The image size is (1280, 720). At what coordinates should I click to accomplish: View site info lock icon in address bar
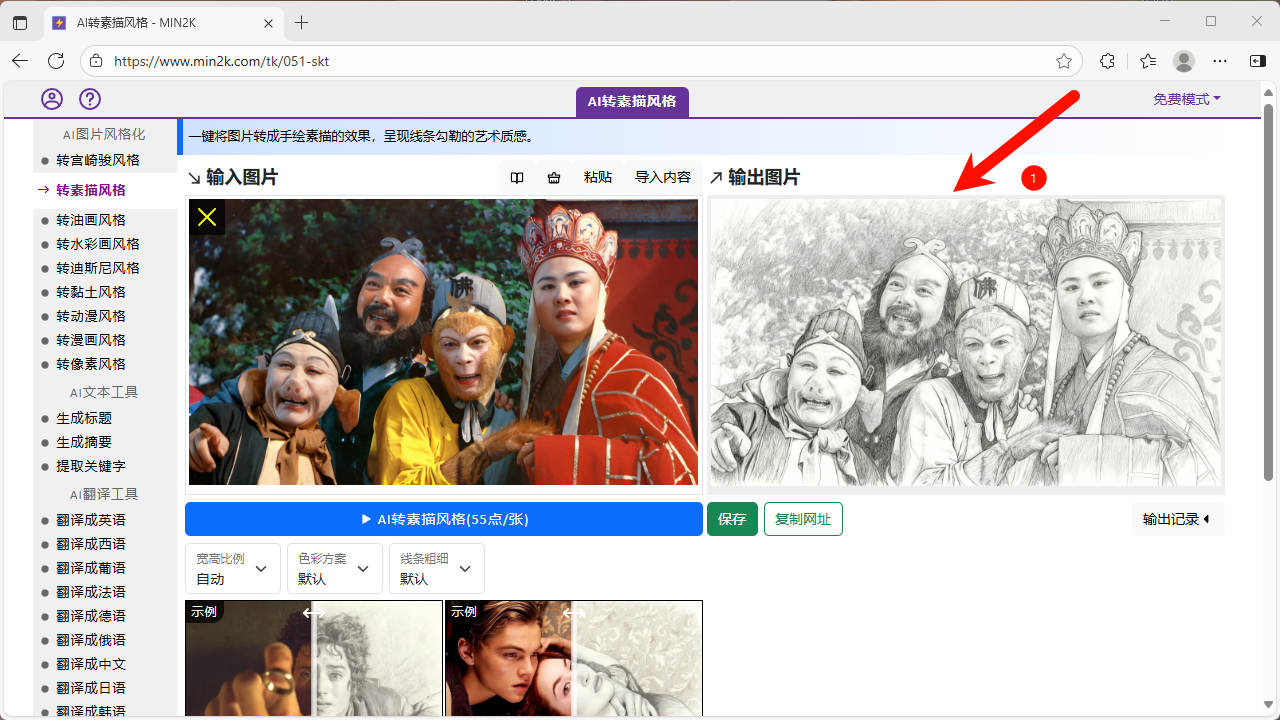click(x=96, y=61)
